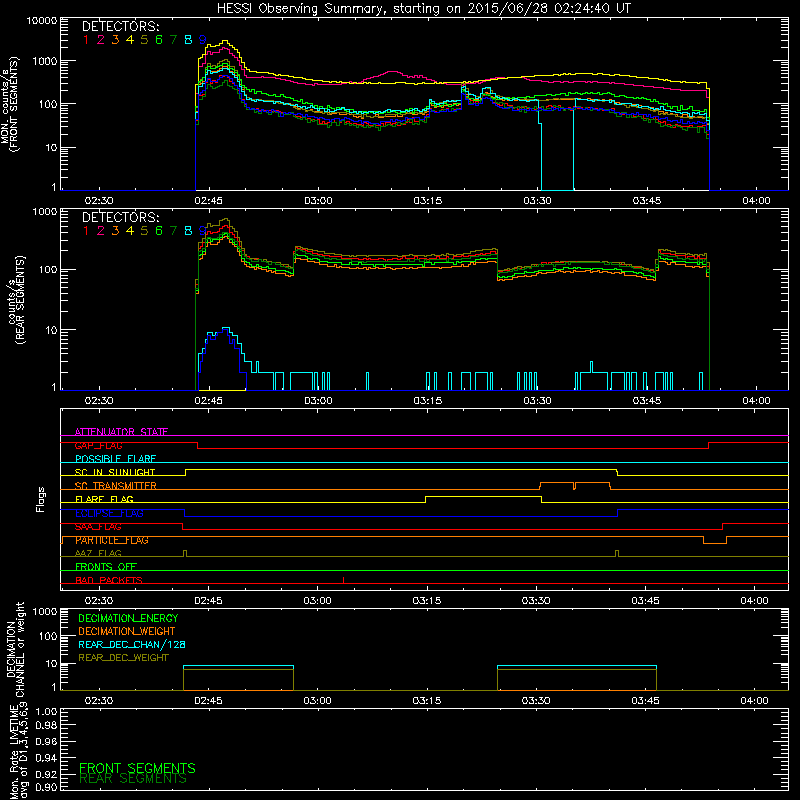Click the FLARE_FLAG label
This screenshot has height=800, width=800.
click(x=104, y=499)
